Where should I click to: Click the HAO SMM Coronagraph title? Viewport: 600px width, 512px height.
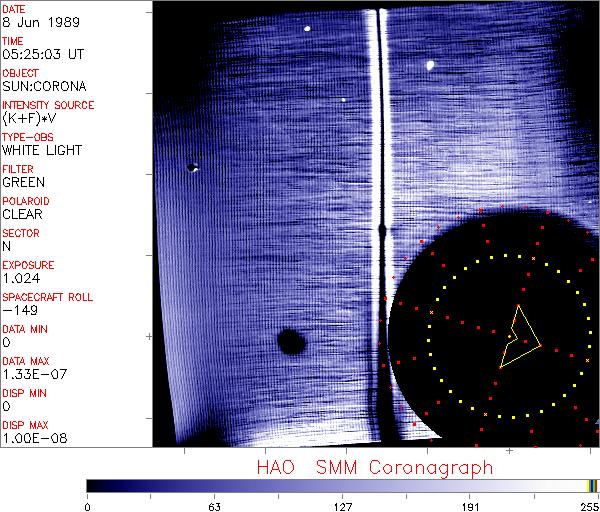point(374,468)
